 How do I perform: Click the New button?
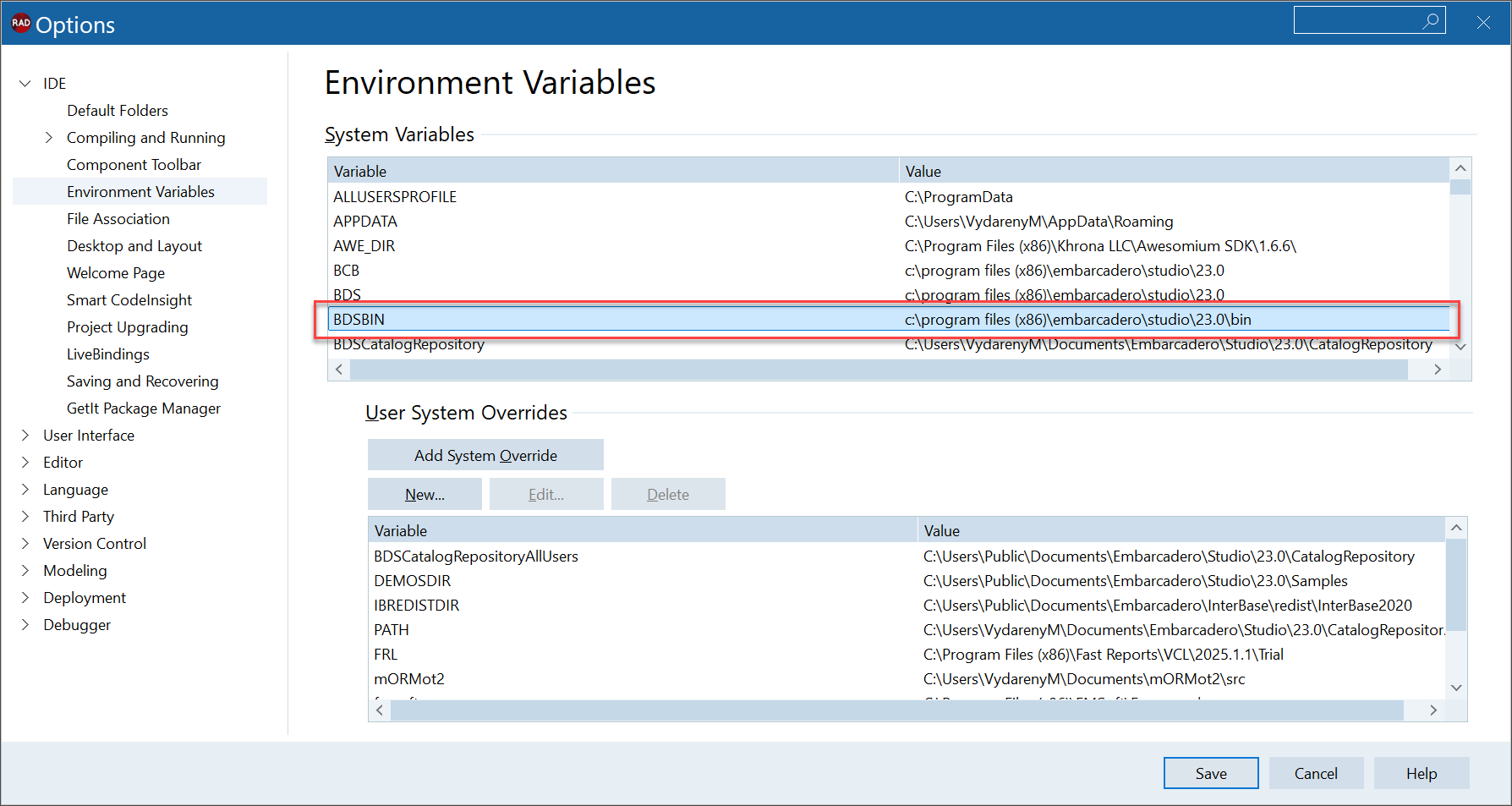(x=425, y=494)
